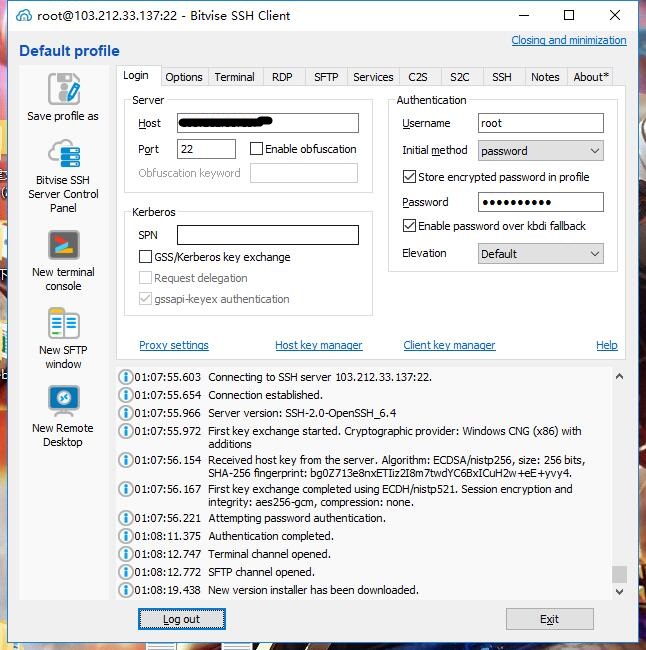
Task: Expand the Initial method dropdown
Action: pos(540,151)
